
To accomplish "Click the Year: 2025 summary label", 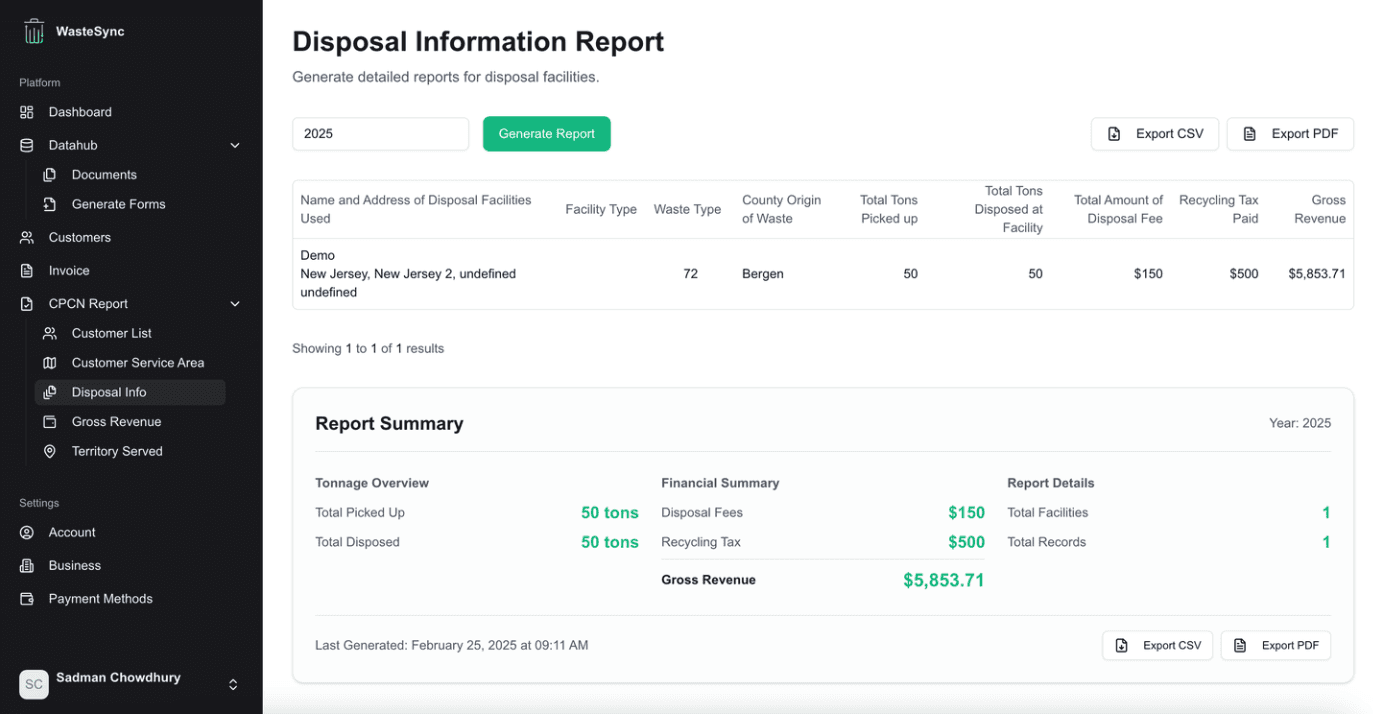I will (x=1300, y=423).
